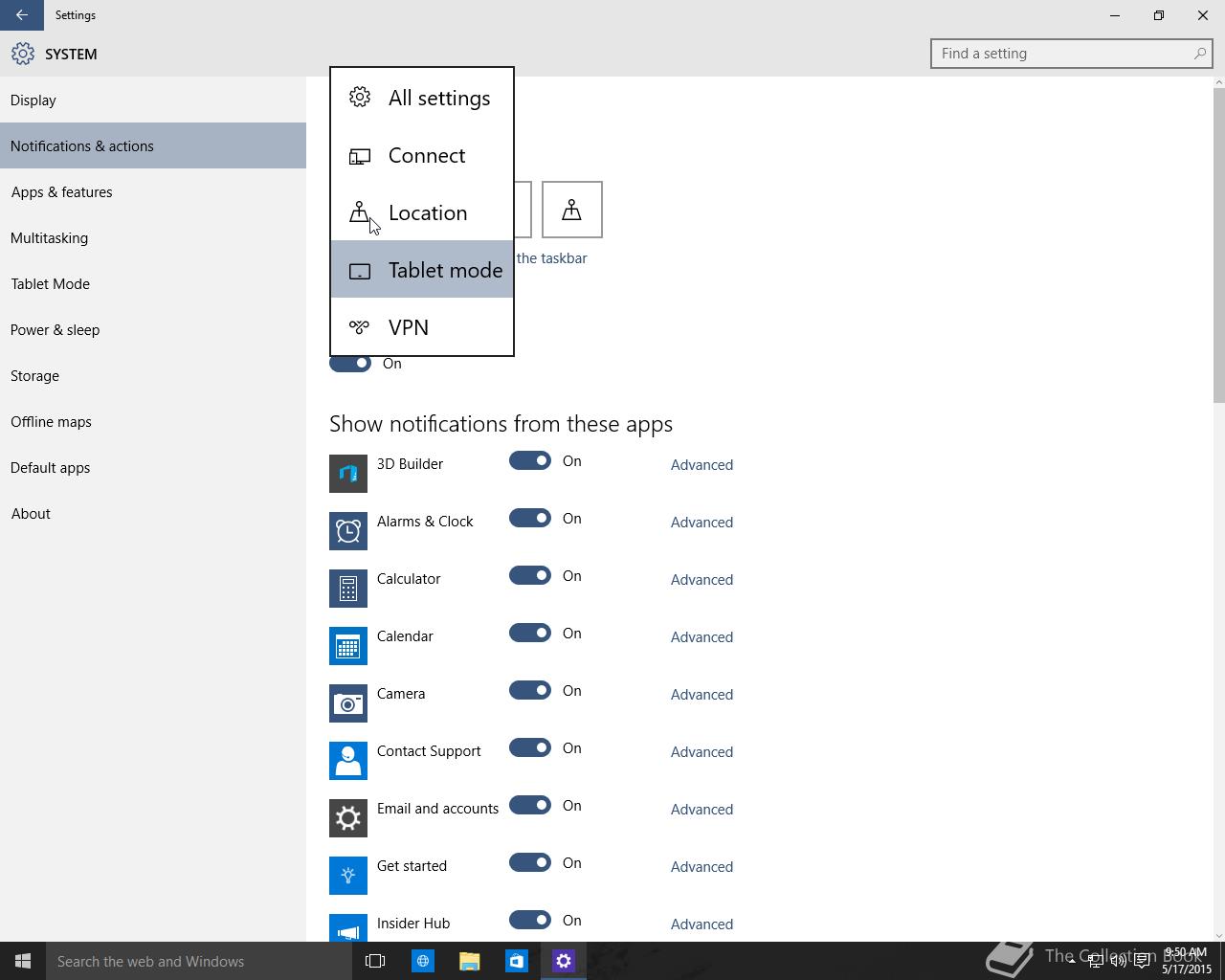
Task: Click the magnifier icon in Find a setting
Action: 1199,54
